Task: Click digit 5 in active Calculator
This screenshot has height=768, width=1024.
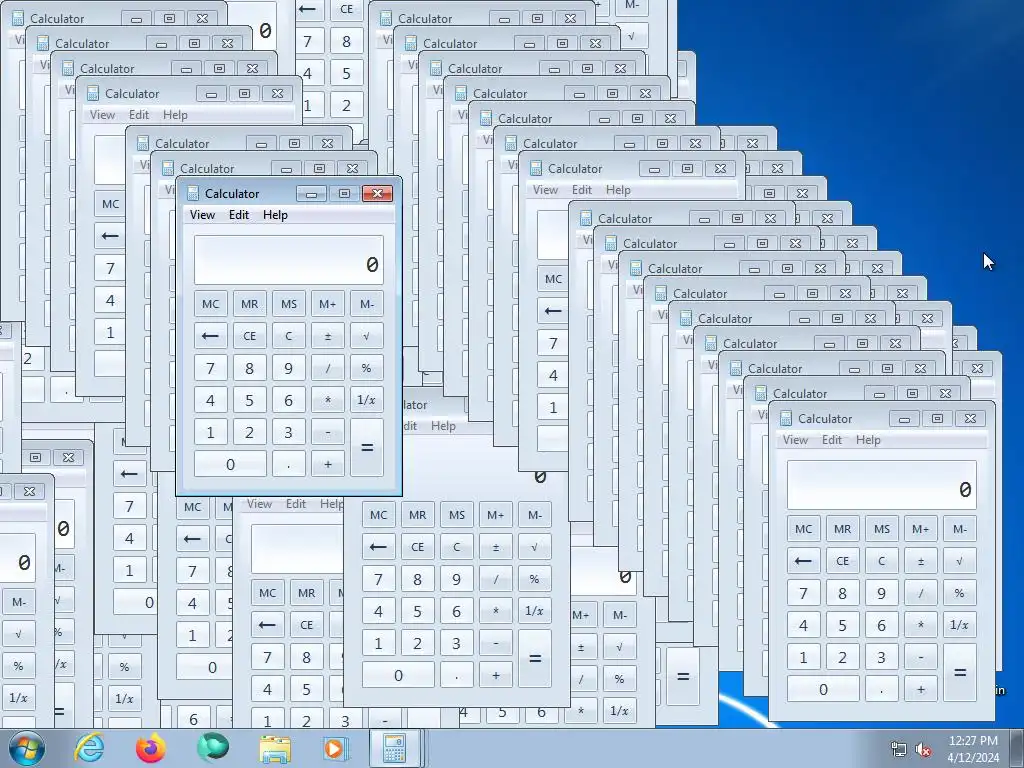Action: click(249, 400)
